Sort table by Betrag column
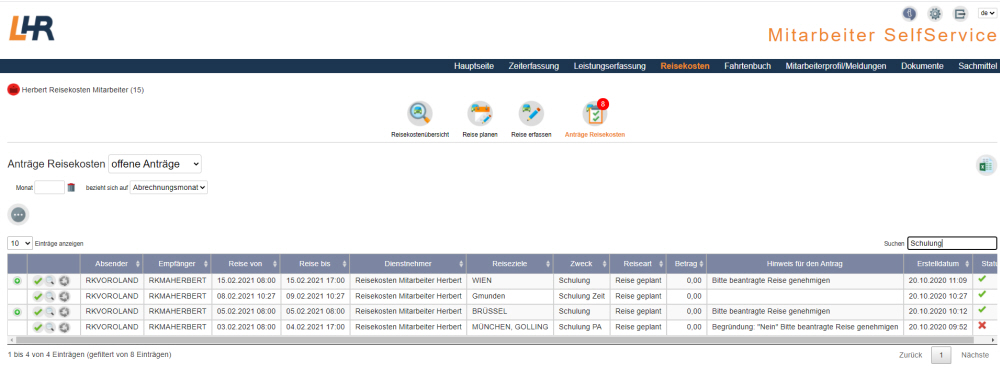Image resolution: width=1000 pixels, height=368 pixels. tap(687, 263)
